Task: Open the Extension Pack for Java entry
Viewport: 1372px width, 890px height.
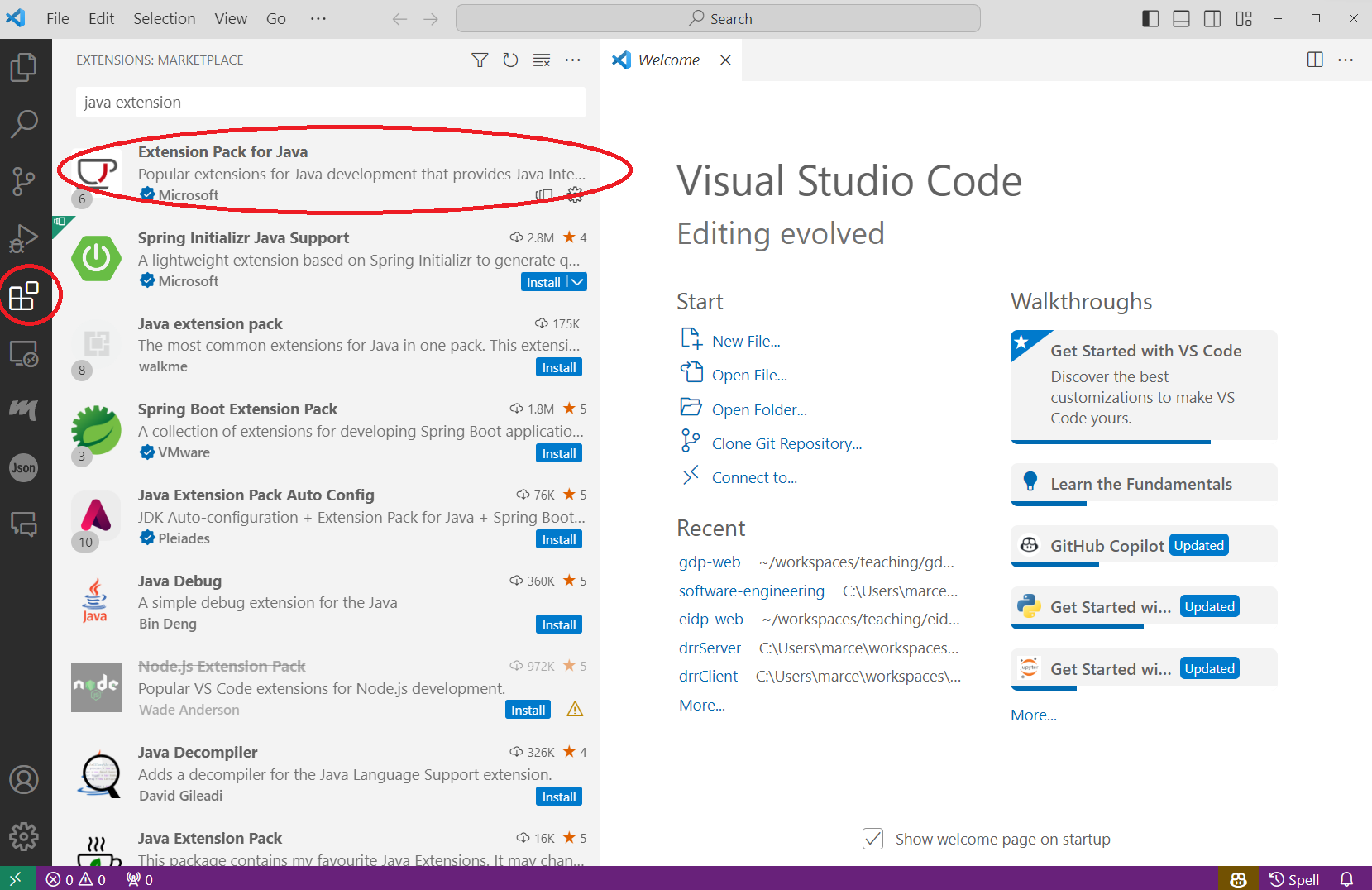Action: [x=327, y=174]
